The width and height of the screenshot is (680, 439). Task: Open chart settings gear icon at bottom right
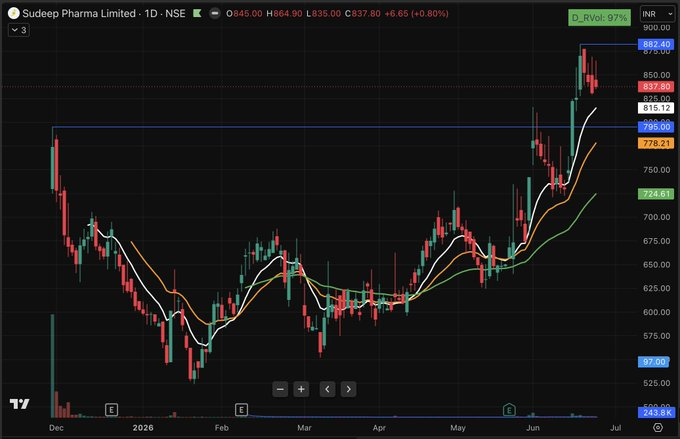click(x=658, y=428)
